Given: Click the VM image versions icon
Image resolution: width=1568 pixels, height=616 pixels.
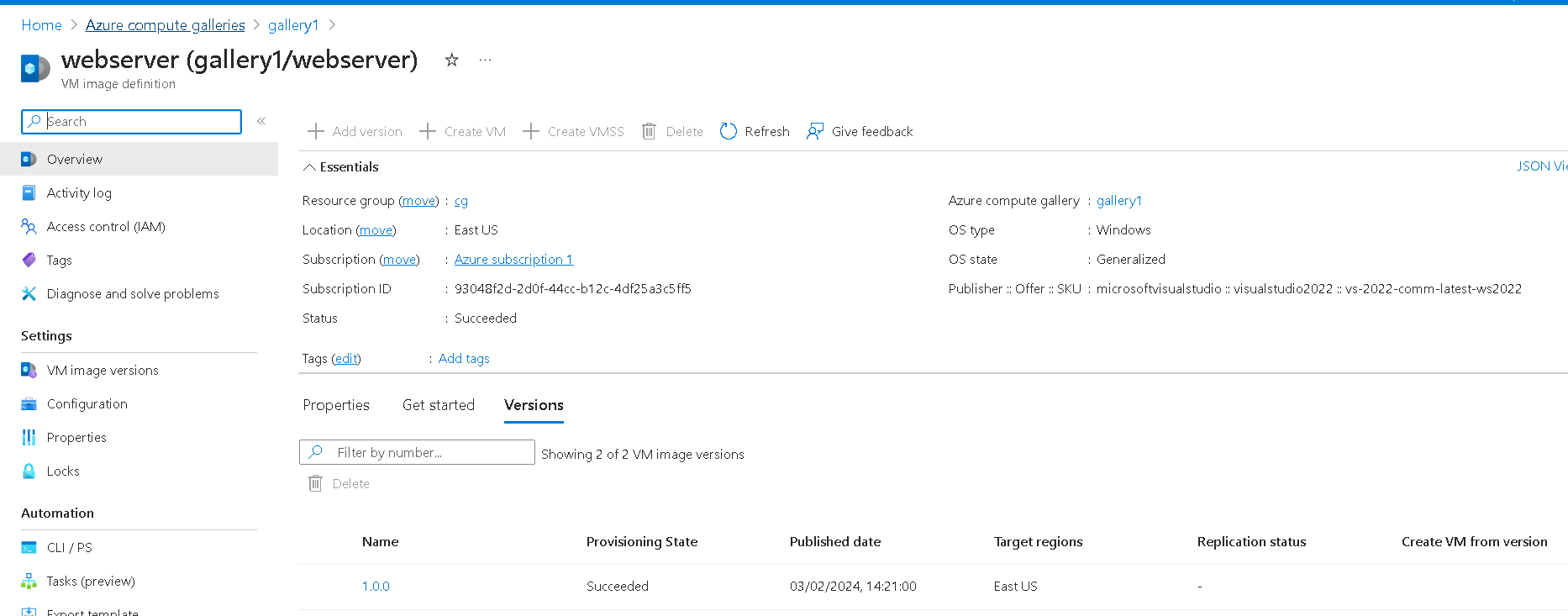Looking at the screenshot, I should 29,370.
